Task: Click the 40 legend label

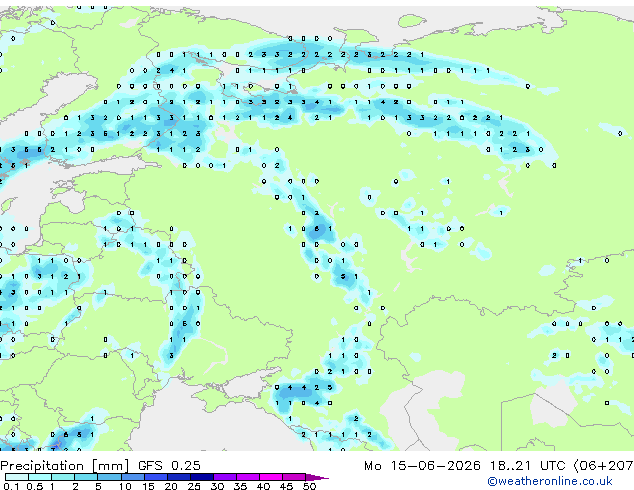Action: tap(263, 486)
